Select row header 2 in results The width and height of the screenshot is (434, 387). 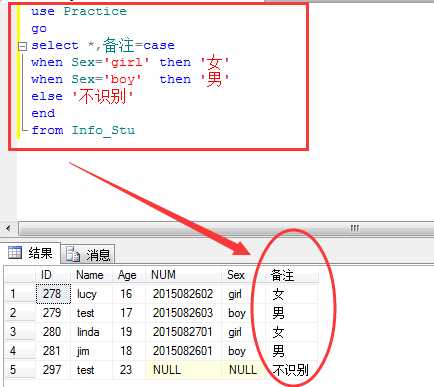click(x=21, y=313)
